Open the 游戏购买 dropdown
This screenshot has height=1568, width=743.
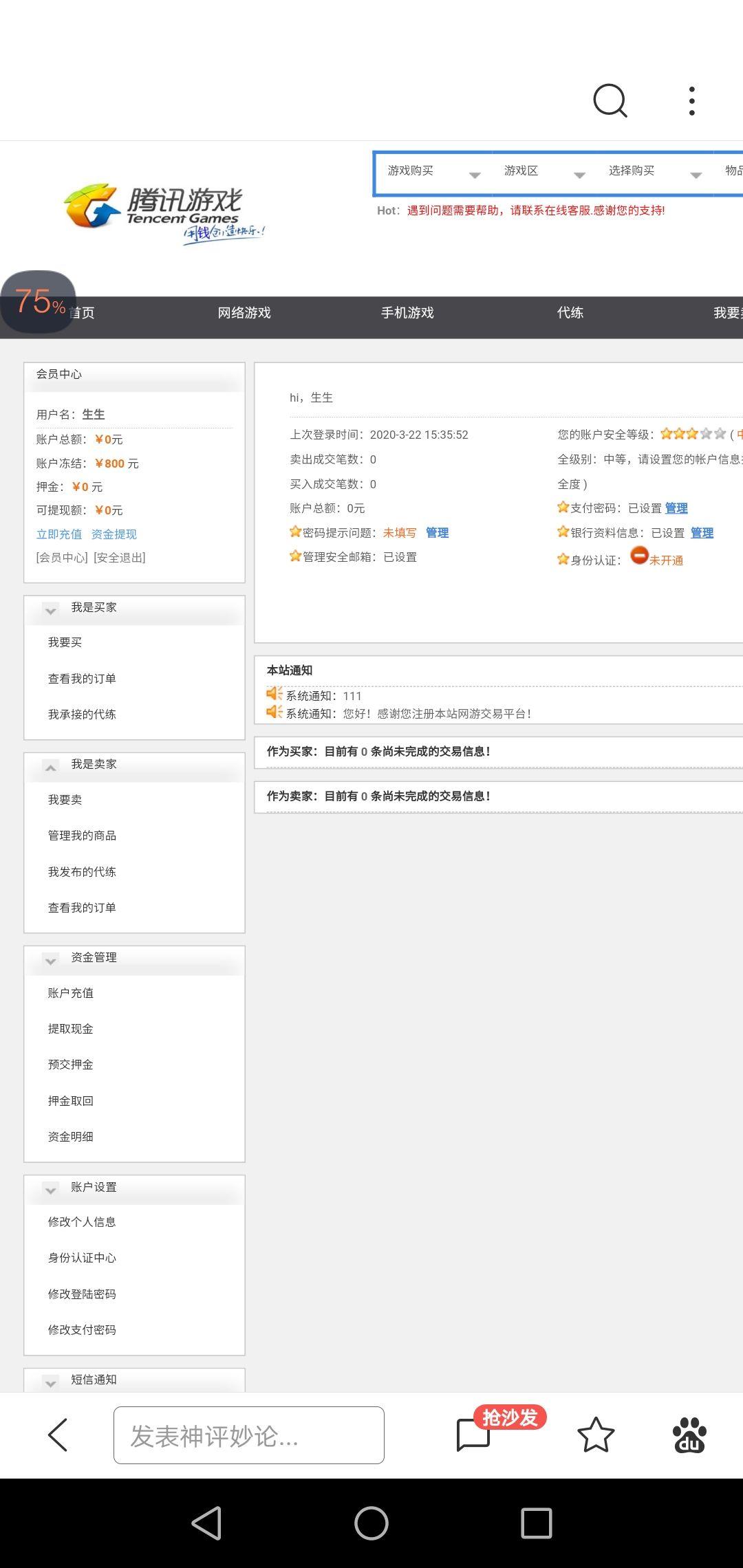pos(433,172)
